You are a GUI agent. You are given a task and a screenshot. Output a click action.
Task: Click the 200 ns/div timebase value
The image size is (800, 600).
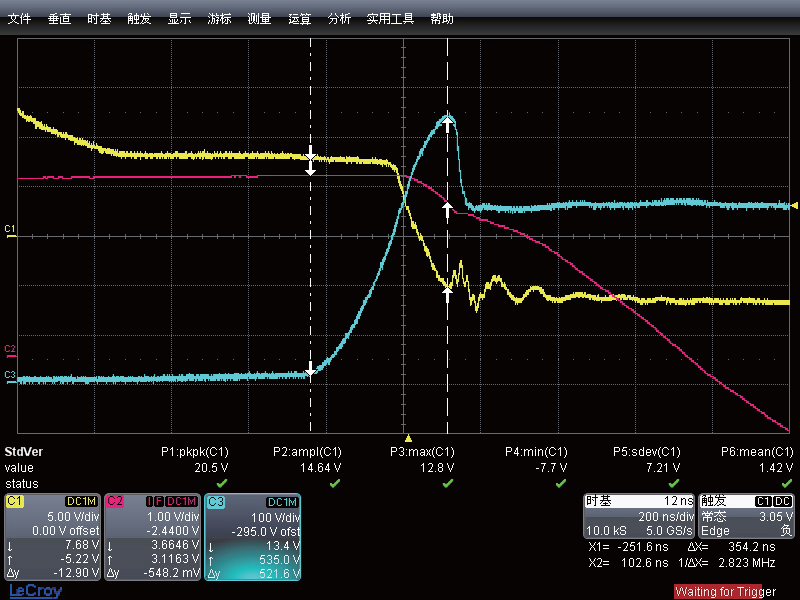[666, 516]
